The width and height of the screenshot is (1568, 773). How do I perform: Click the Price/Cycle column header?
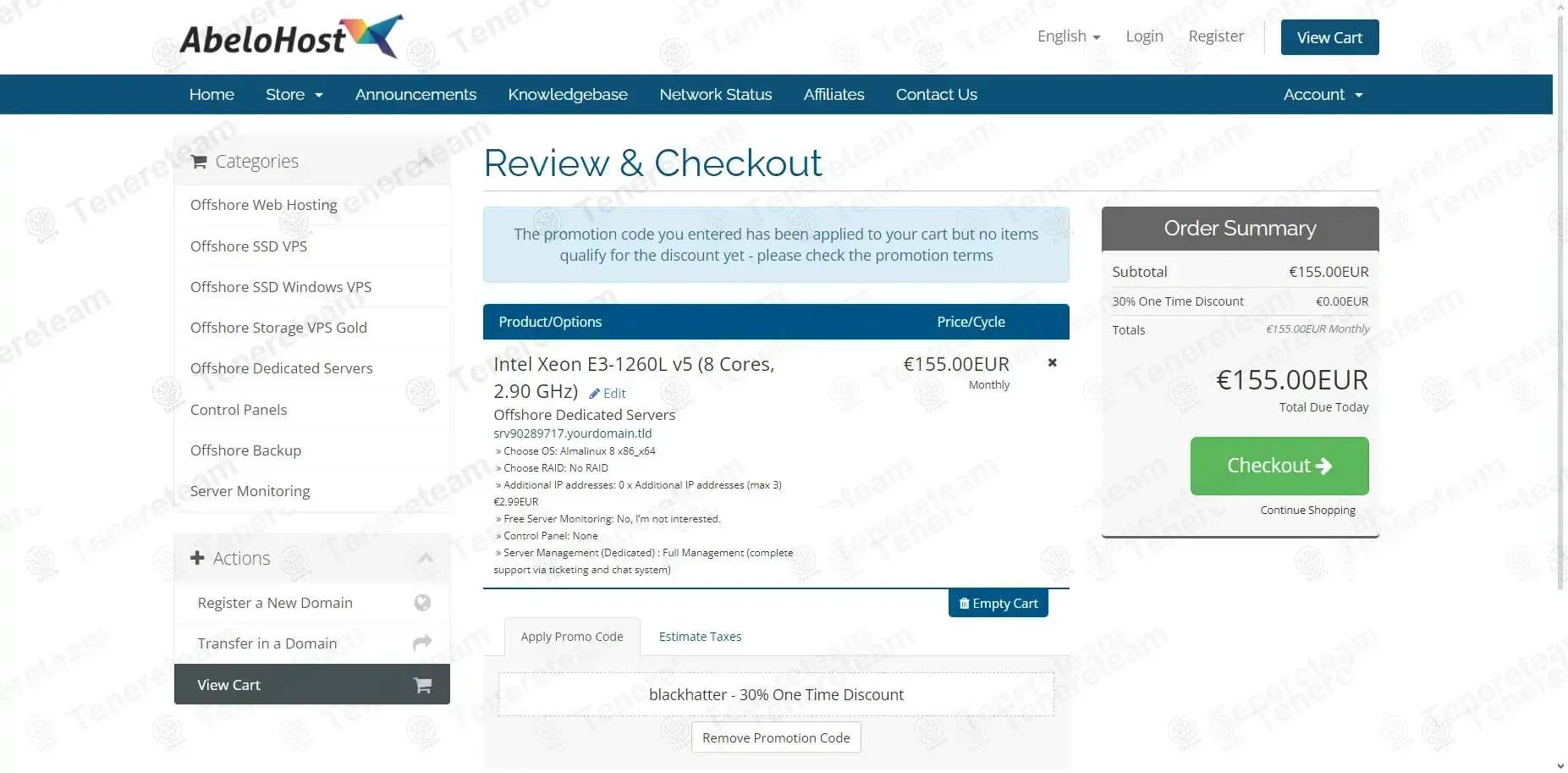971,322
